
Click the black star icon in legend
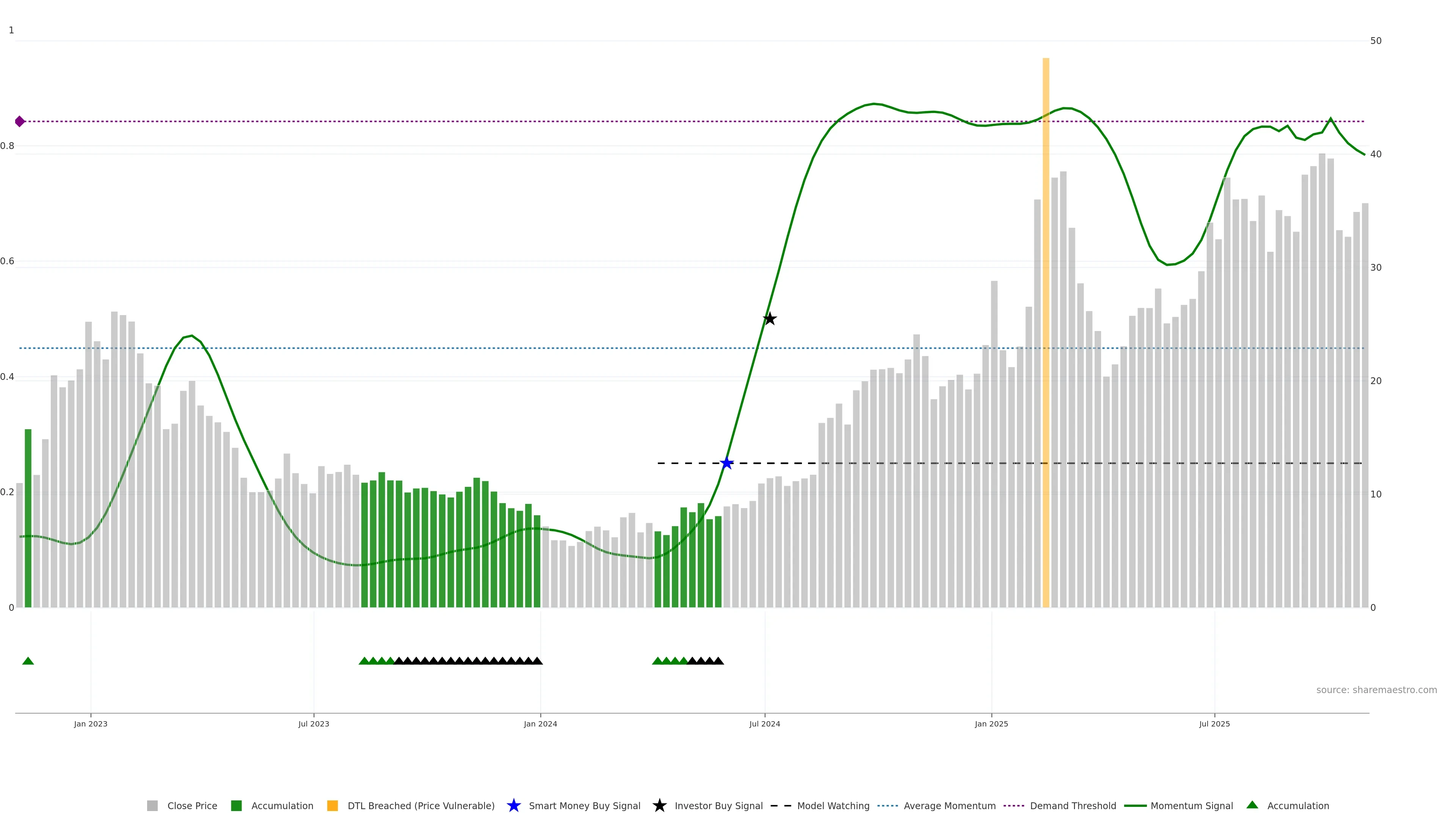pos(659,806)
